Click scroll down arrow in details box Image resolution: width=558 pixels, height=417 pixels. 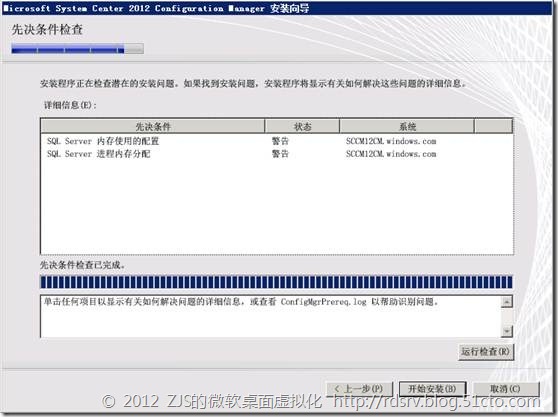[506, 331]
